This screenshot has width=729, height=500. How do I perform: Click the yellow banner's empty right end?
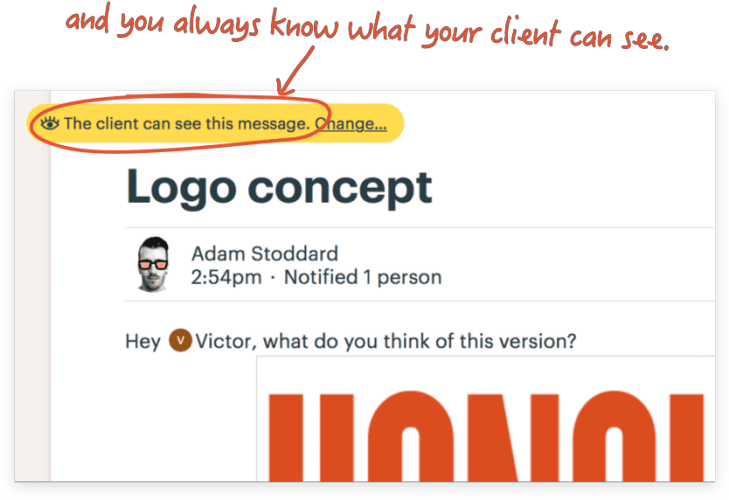point(395,124)
